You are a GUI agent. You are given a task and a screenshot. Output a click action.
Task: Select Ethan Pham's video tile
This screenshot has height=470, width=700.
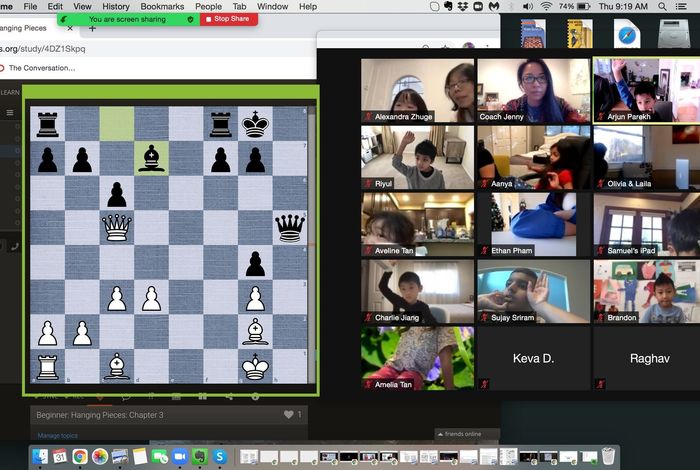point(533,225)
